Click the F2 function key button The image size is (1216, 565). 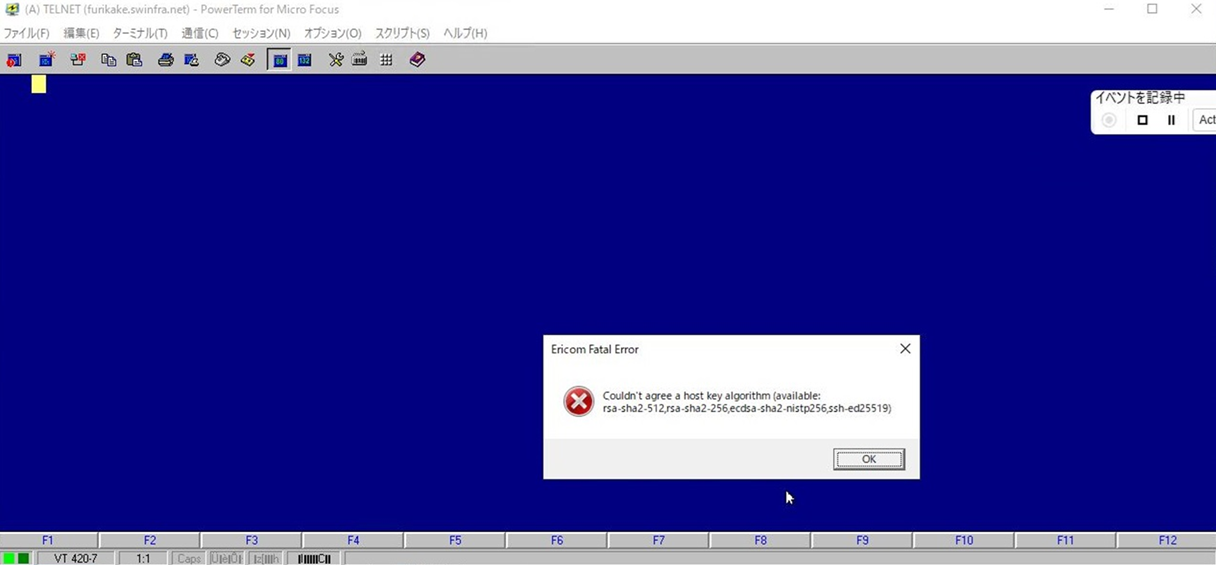(150, 540)
